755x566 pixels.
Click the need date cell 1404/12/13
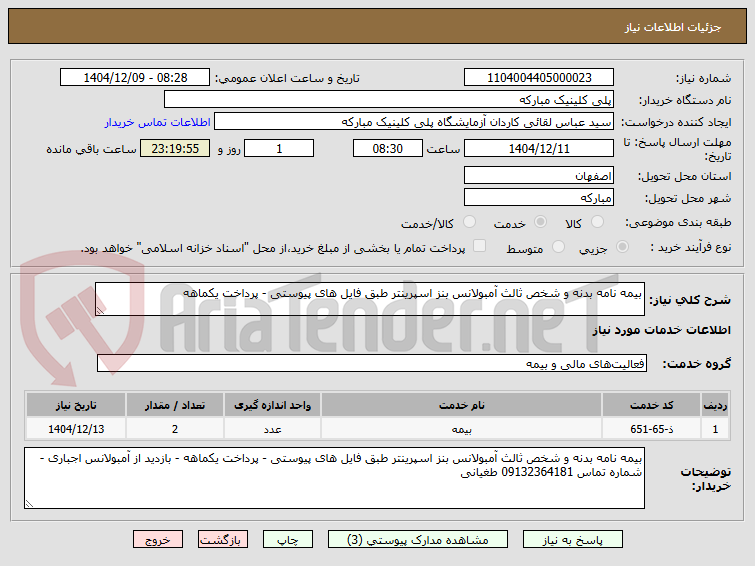tap(76, 429)
